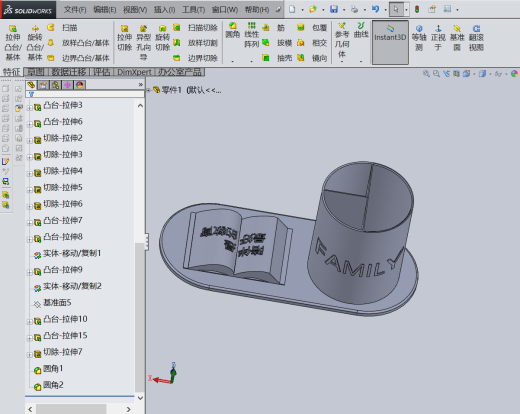Click the Extruded Cut (拉伸切除) tool

(x=124, y=38)
